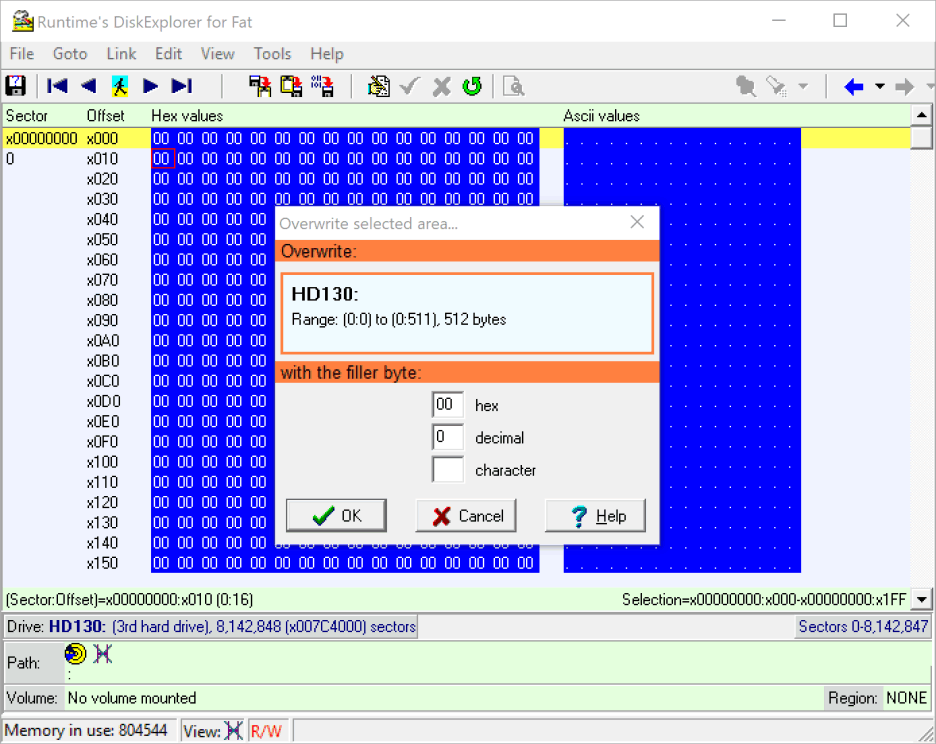936x744 pixels.
Task: Jump to last sector with skip-forward arrow
Action: 181,86
